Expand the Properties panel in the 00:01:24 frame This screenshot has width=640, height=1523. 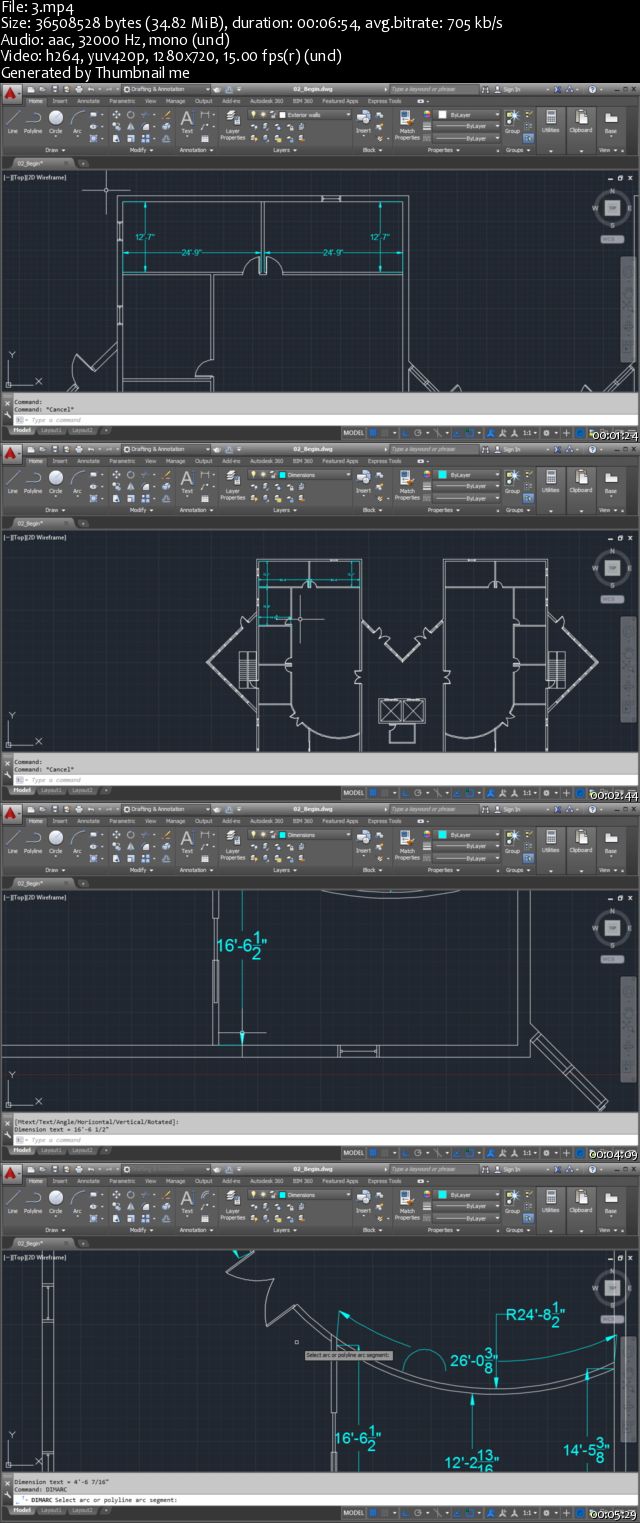442,150
